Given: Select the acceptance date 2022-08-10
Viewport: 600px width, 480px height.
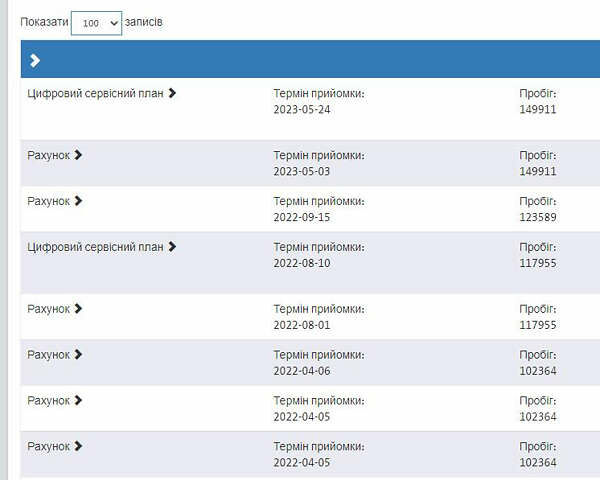Looking at the screenshot, I should [x=301, y=264].
